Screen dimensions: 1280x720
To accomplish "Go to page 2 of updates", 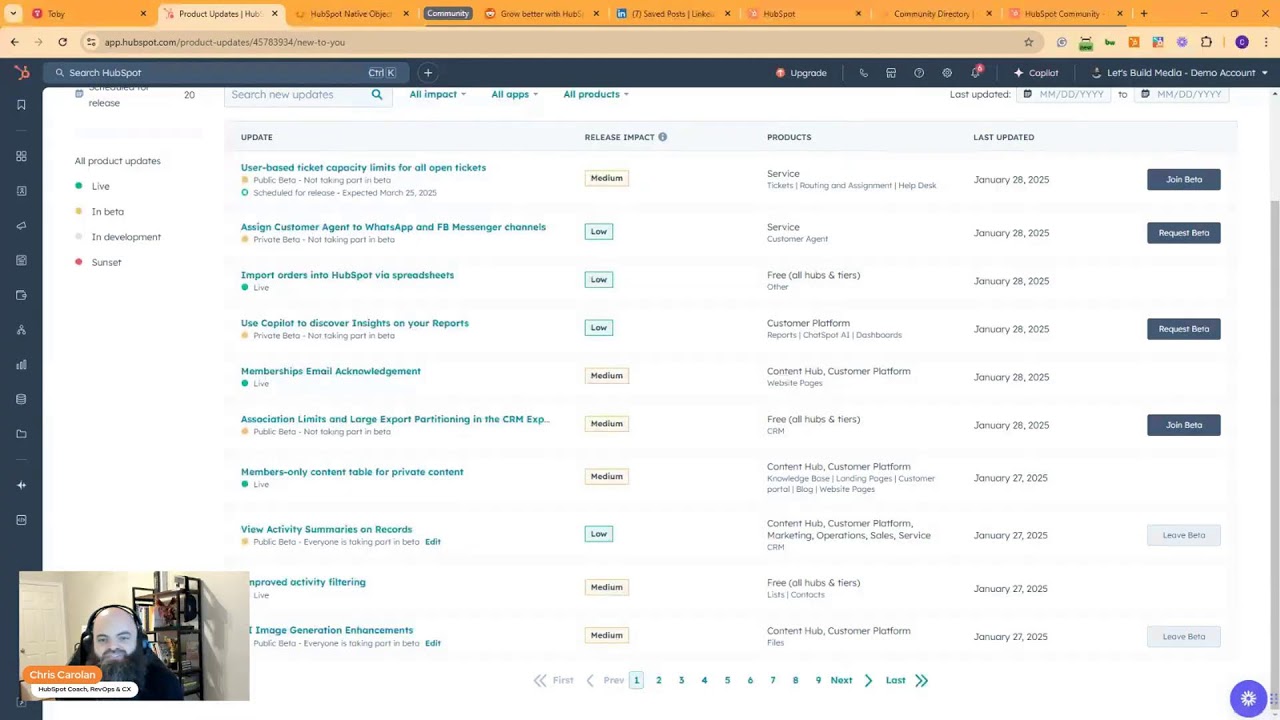I will point(658,681).
